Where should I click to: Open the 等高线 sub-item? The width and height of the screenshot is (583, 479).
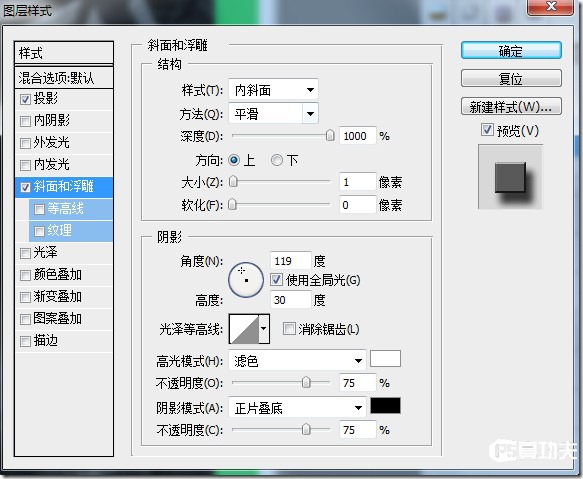(65, 209)
